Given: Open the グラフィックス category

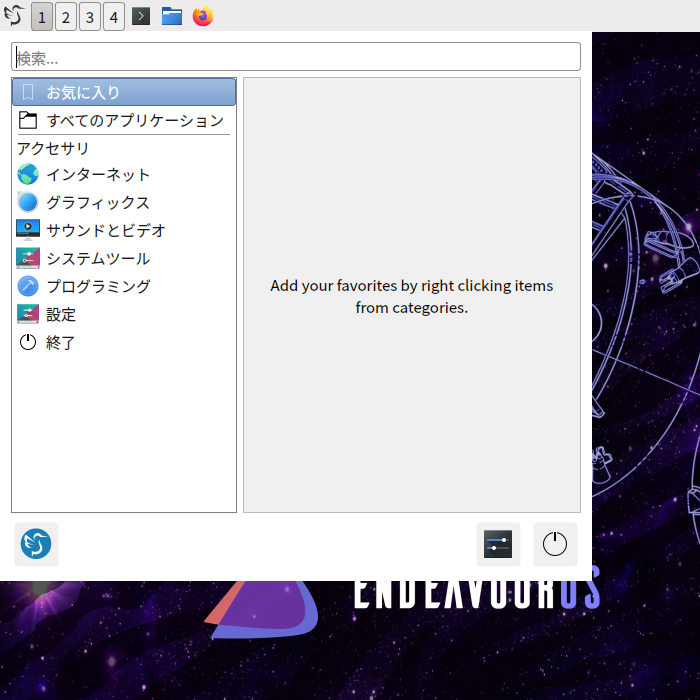Looking at the screenshot, I should click(x=124, y=202).
